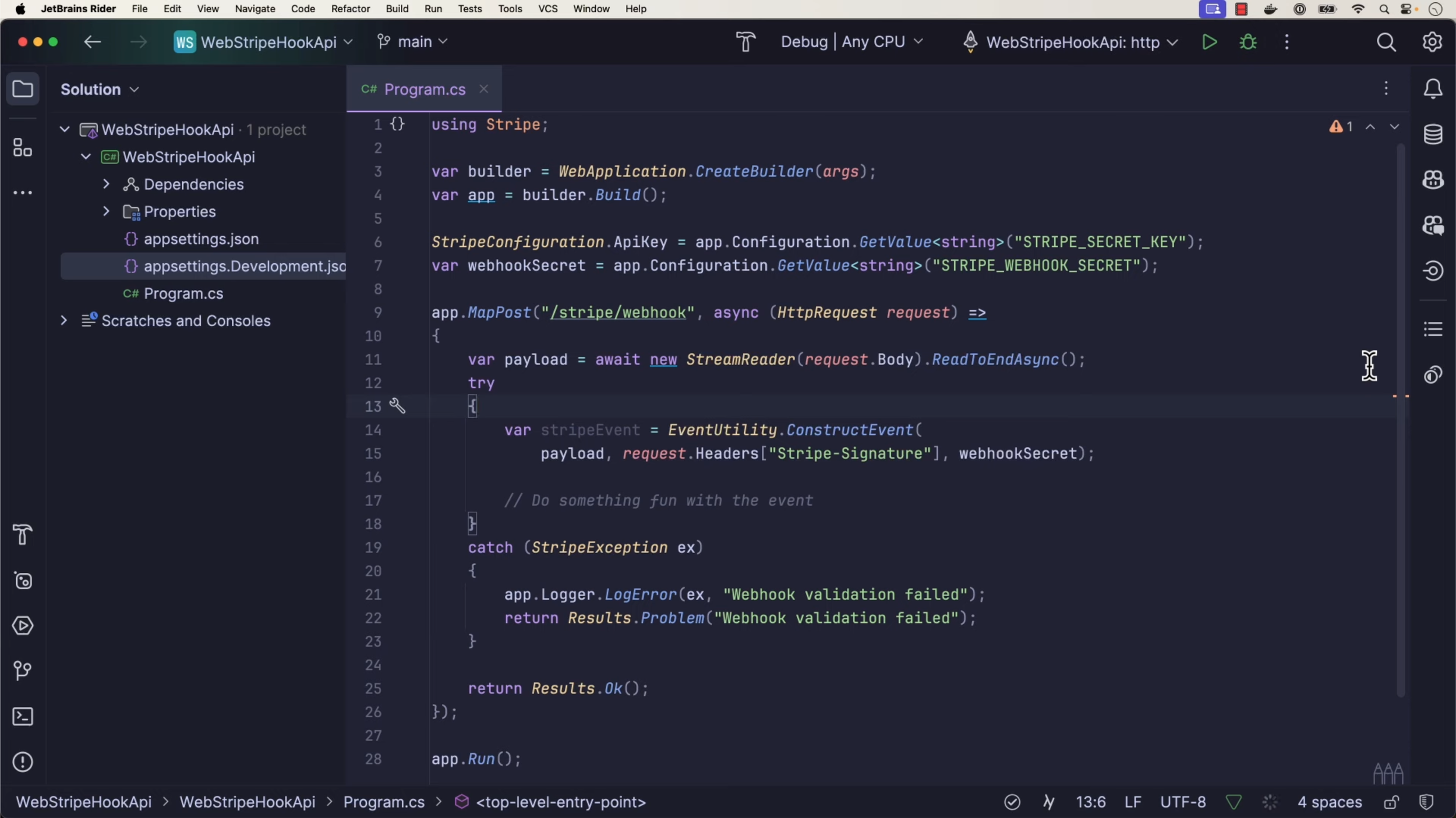The image size is (1456, 818).
Task: Click Search Everywhere magnifier icon
Action: (x=1386, y=42)
